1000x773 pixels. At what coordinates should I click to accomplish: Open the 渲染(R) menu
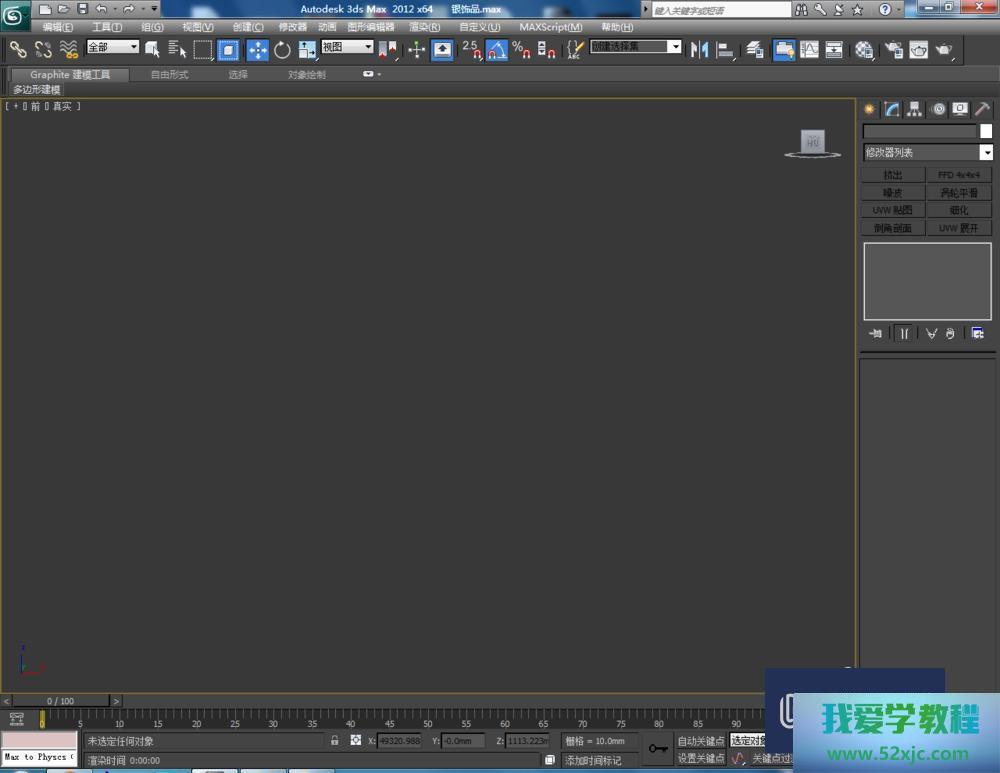point(424,27)
